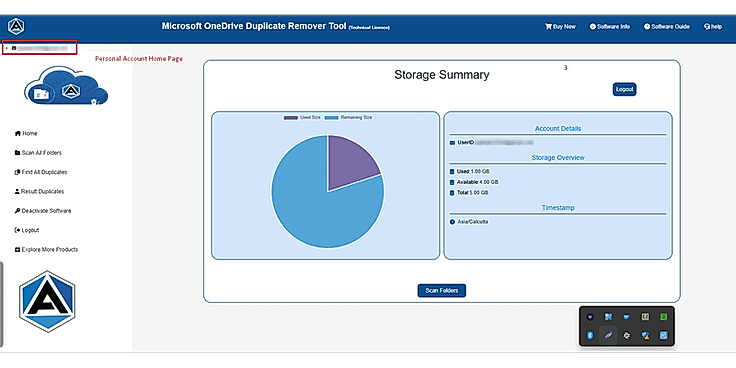Click the dark diamond-shaped tray icon
736x368 pixels.
coord(590,317)
